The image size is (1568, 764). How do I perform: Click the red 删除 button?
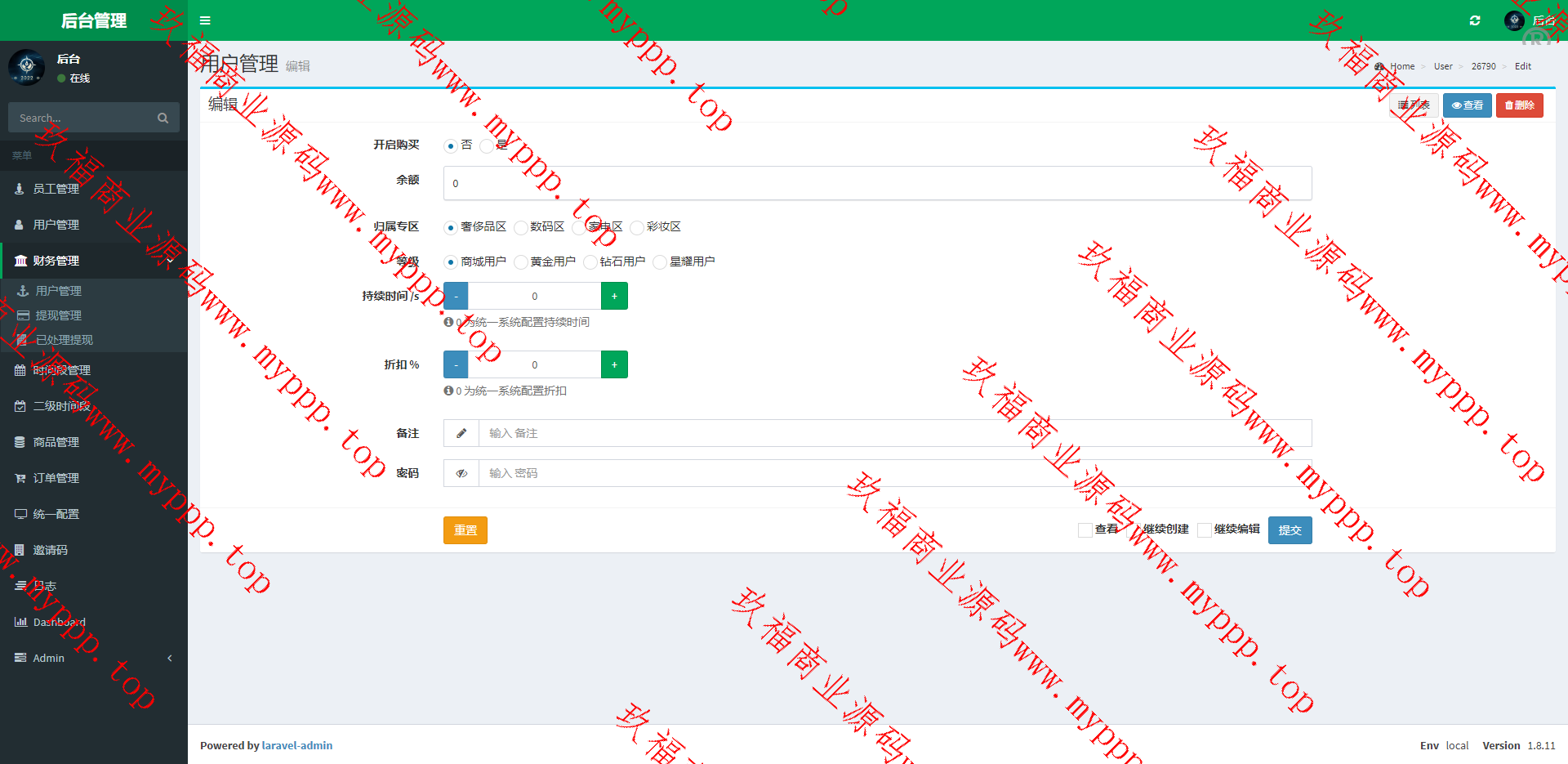click(1519, 105)
